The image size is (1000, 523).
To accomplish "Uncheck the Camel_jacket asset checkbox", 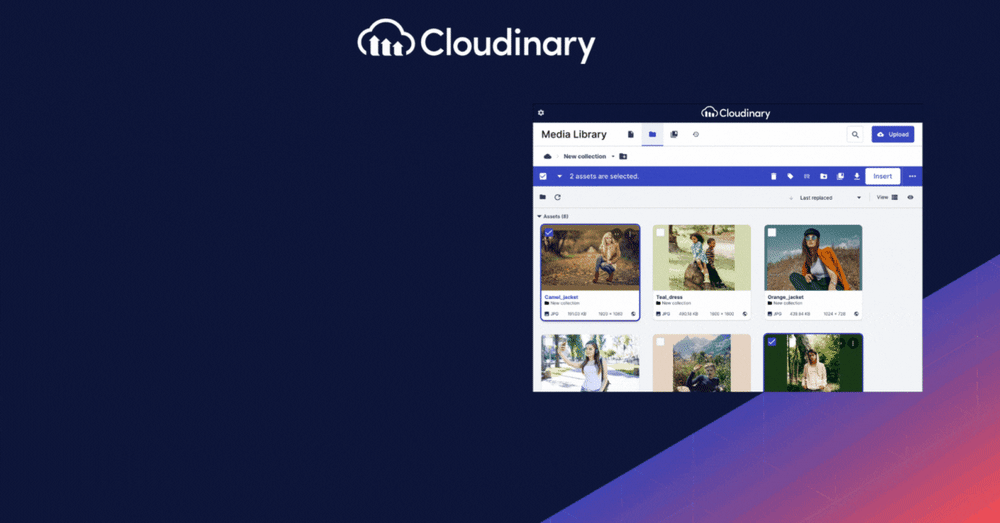I will [x=549, y=233].
